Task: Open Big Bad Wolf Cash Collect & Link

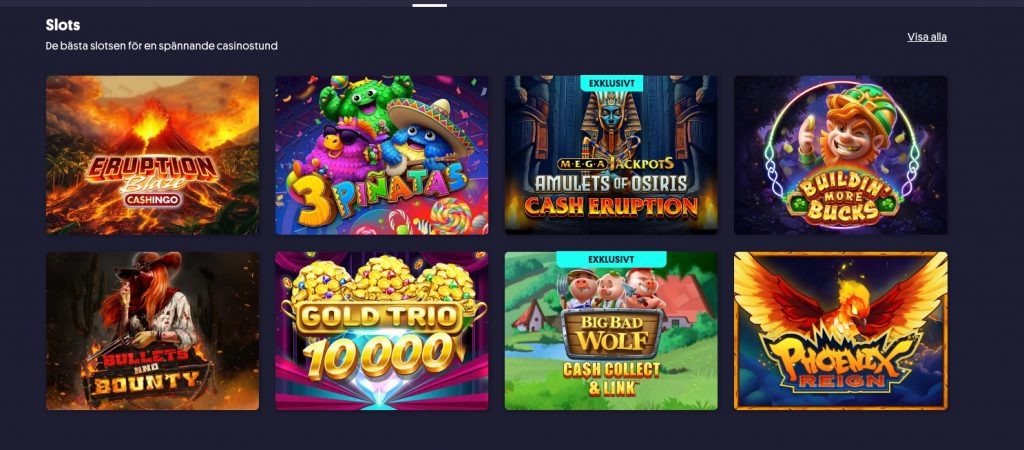Action: point(611,331)
